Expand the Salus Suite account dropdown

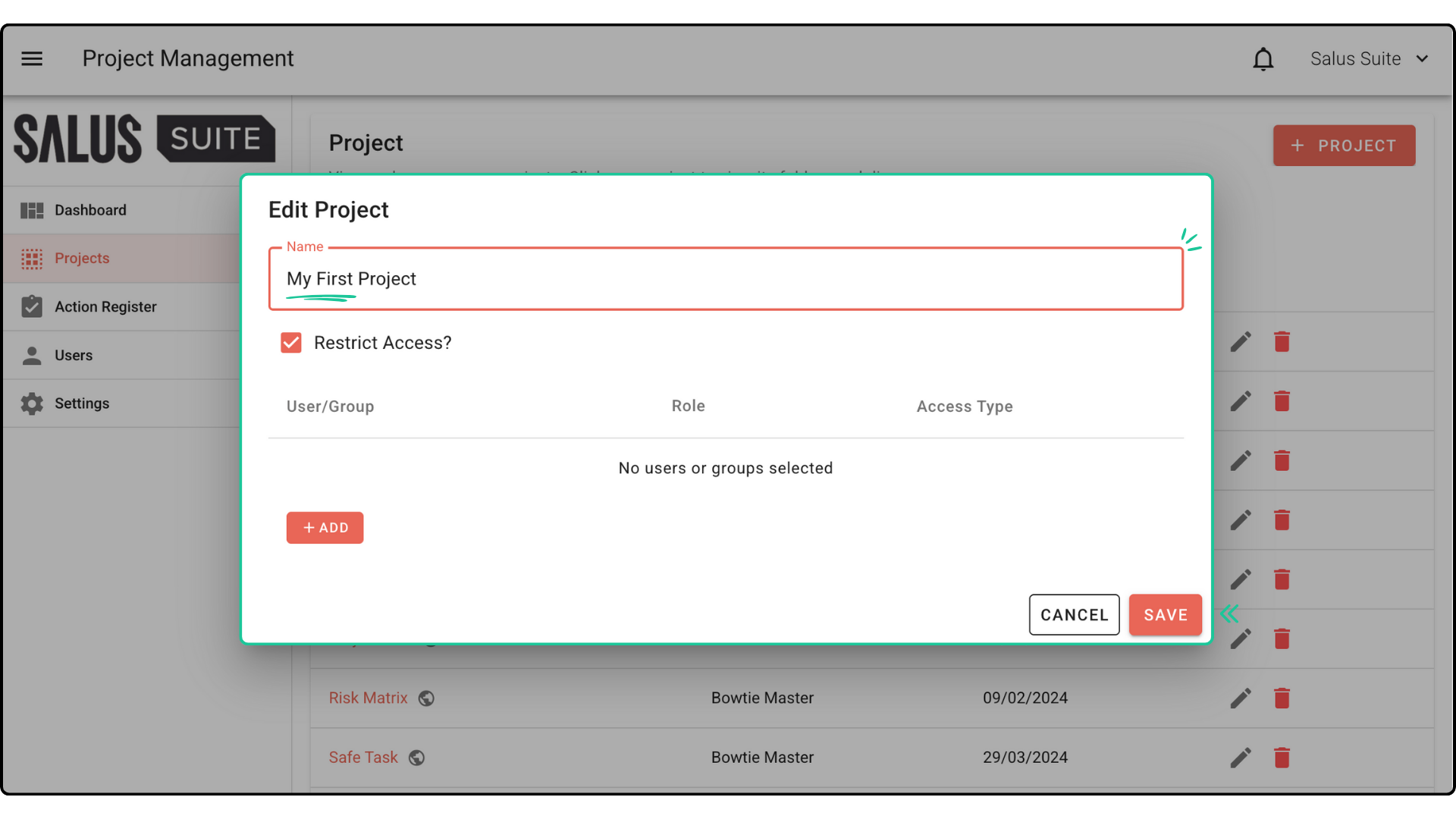[1369, 59]
